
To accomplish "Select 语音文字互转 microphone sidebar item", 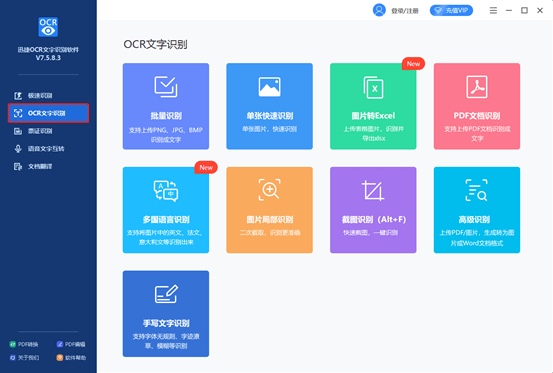I will 48,149.
